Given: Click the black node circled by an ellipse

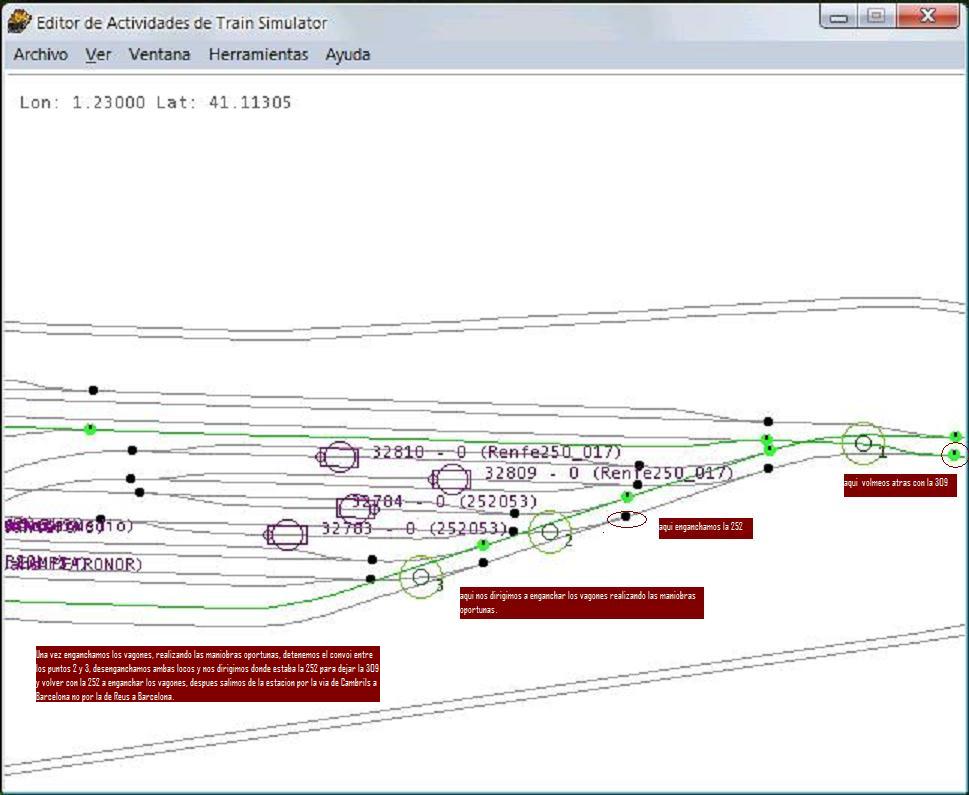Looking at the screenshot, I should point(626,517).
